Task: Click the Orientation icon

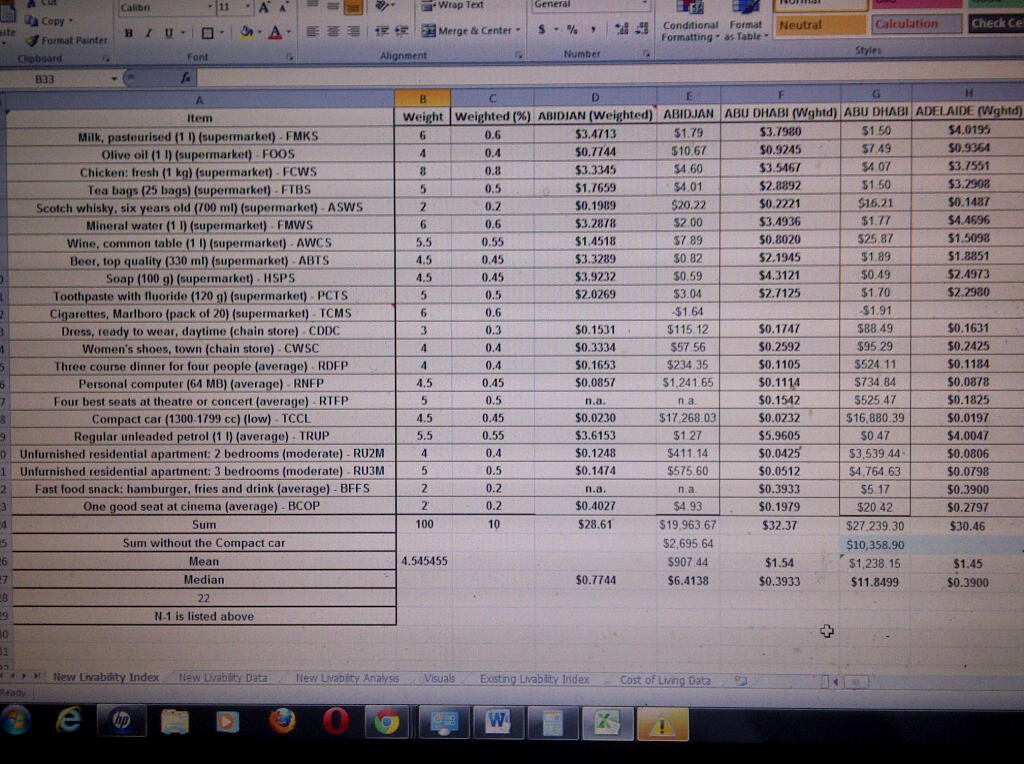Action: (x=383, y=6)
